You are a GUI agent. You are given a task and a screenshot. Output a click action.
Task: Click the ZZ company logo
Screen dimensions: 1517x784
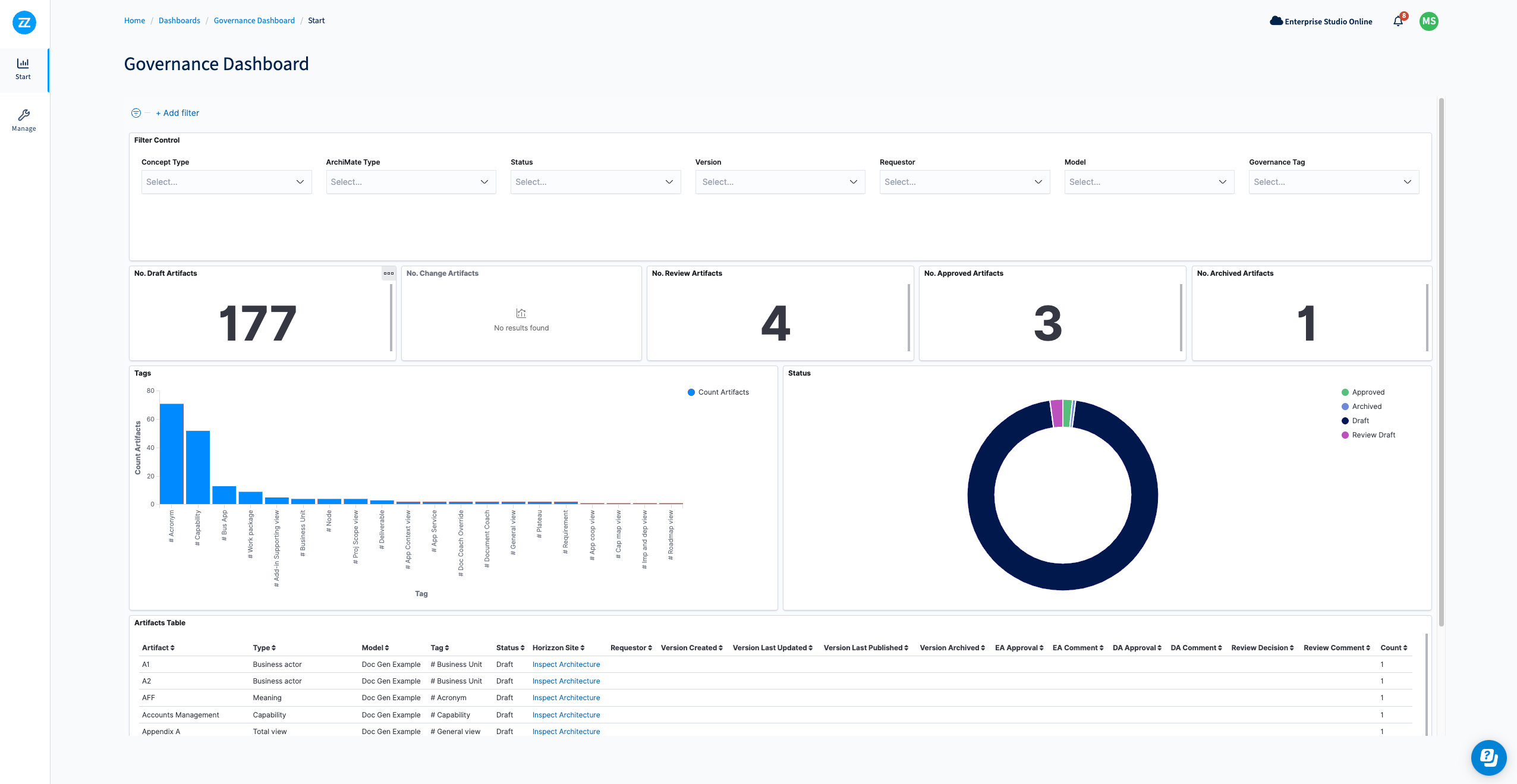pos(24,23)
